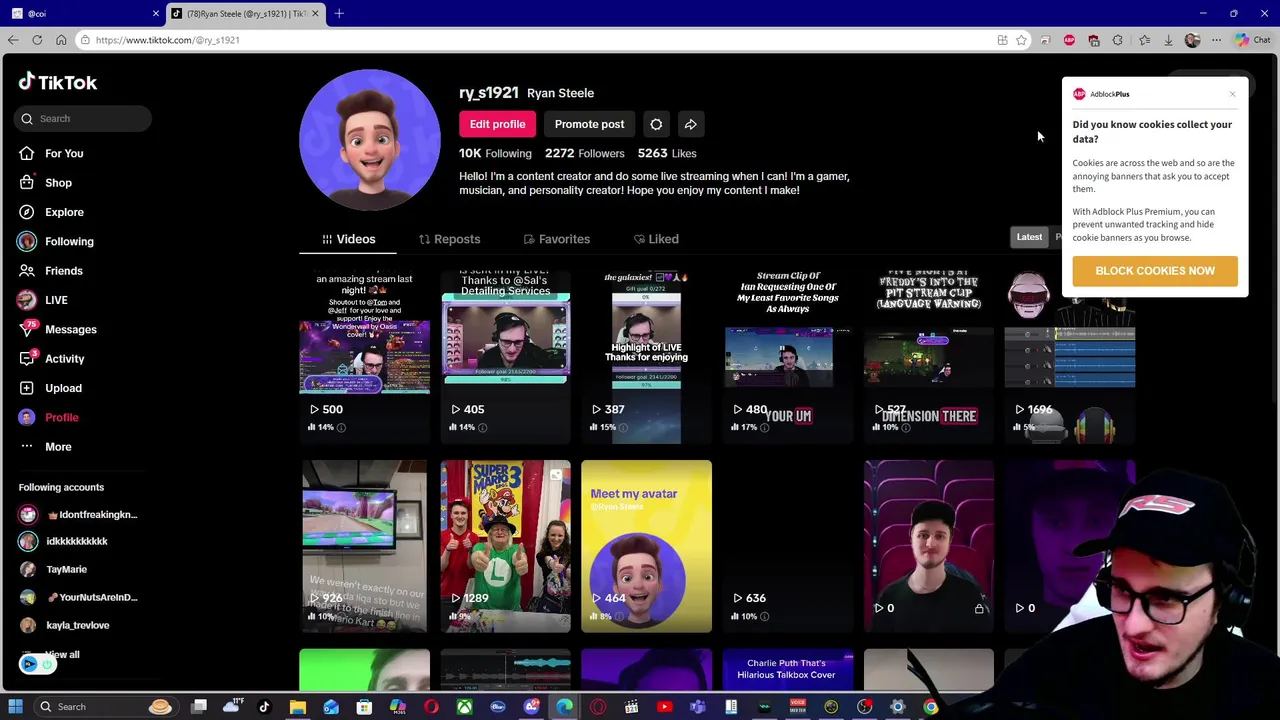1280x720 pixels.
Task: Click info icon under 405-view video
Action: 482,427
